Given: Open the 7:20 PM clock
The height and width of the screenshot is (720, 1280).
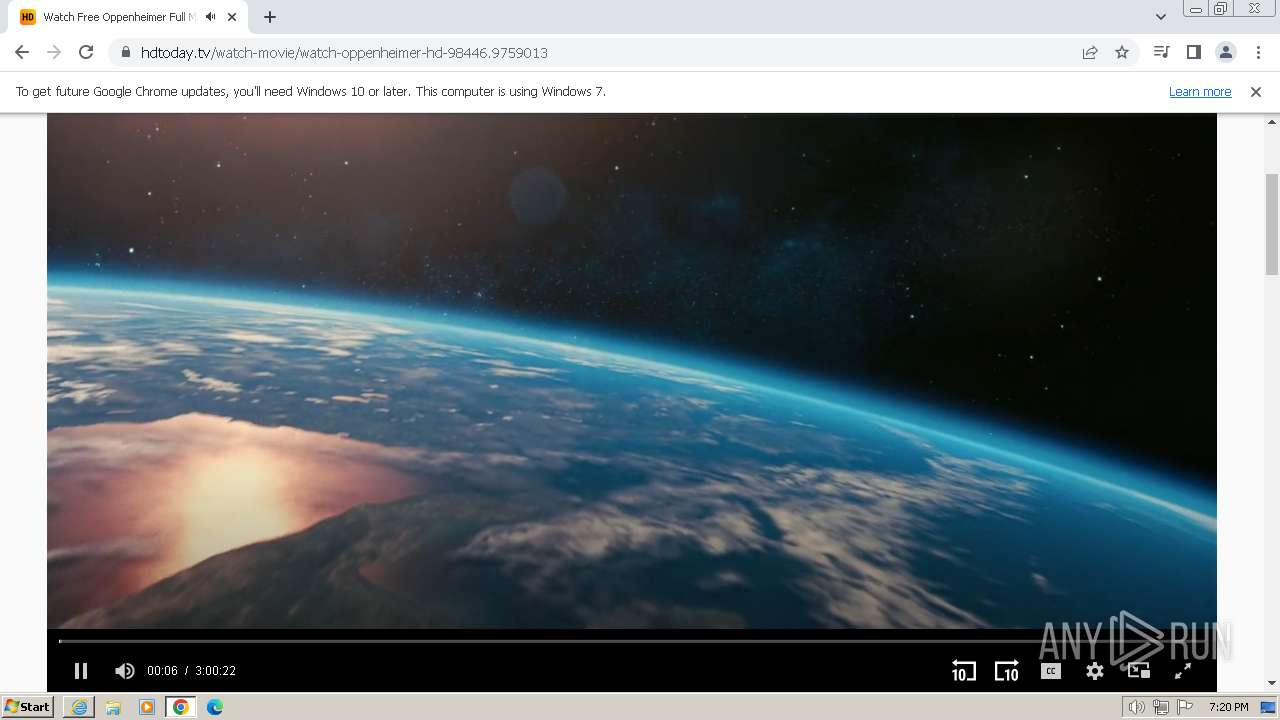Looking at the screenshot, I should click(x=1228, y=707).
